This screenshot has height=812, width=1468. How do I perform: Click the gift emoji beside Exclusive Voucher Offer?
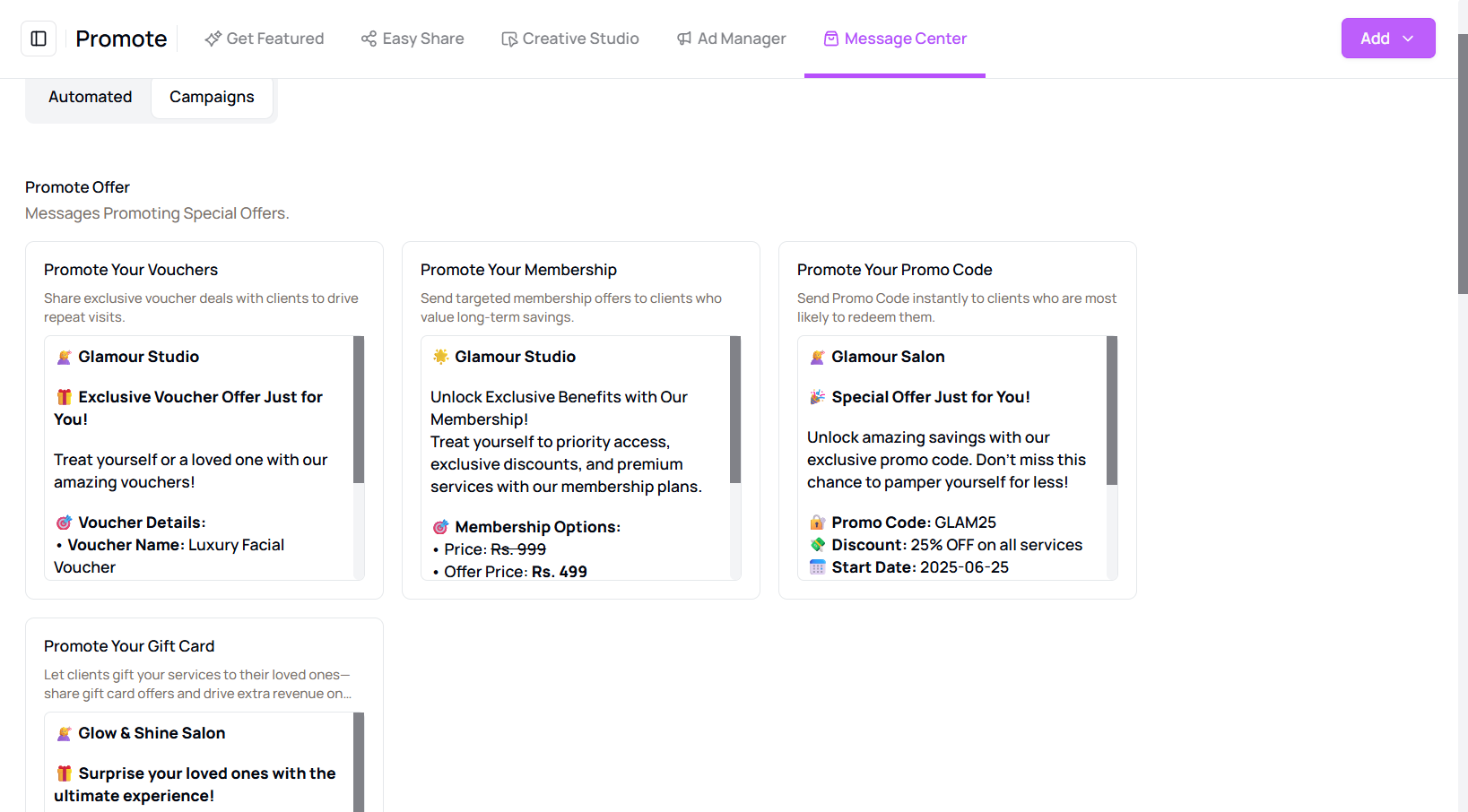coord(65,397)
